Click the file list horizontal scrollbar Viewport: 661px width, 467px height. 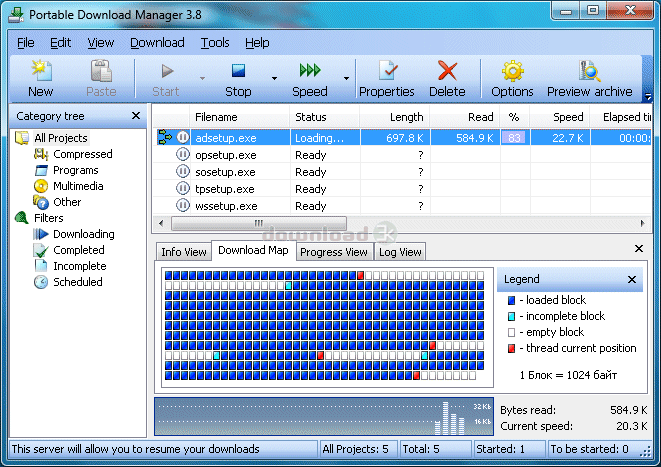click(x=258, y=223)
